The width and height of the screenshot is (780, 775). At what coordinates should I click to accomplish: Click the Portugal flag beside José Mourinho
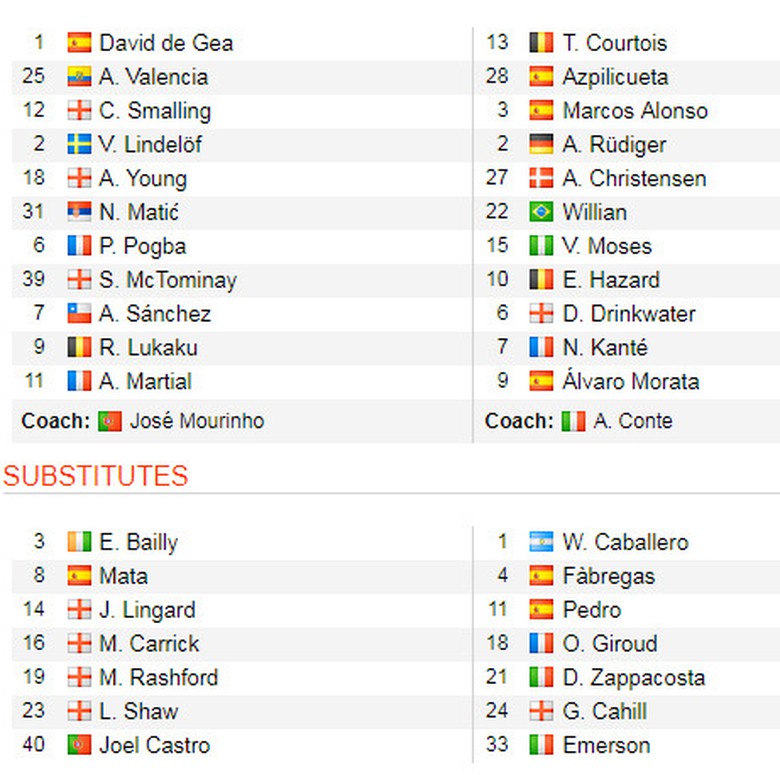110,422
